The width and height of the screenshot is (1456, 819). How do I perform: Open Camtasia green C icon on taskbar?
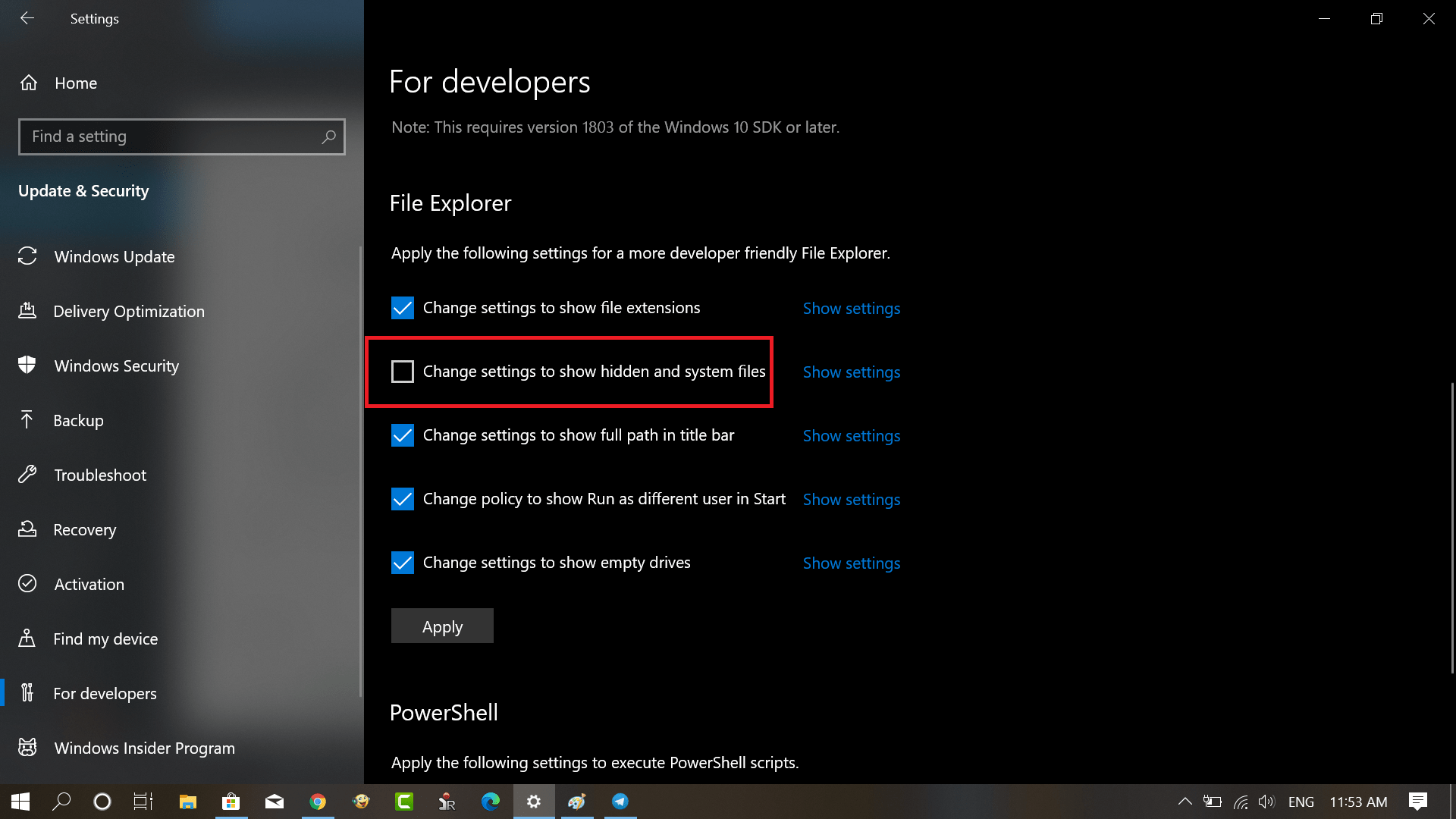(404, 802)
